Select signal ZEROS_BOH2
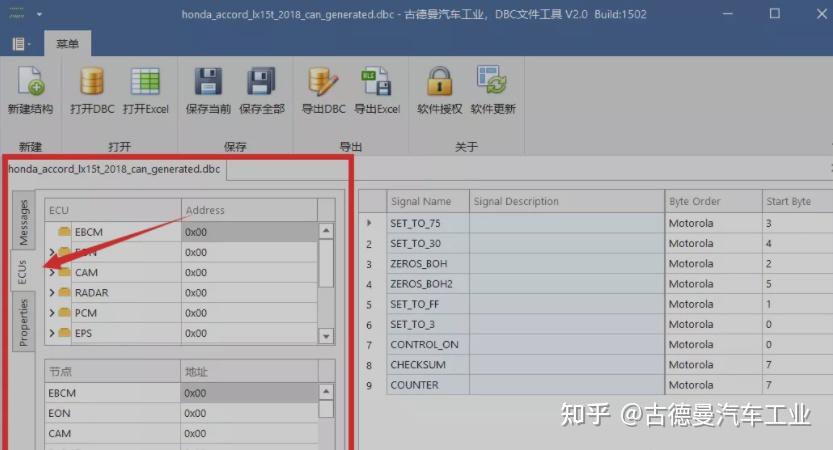Image resolution: width=833 pixels, height=450 pixels. [421, 284]
